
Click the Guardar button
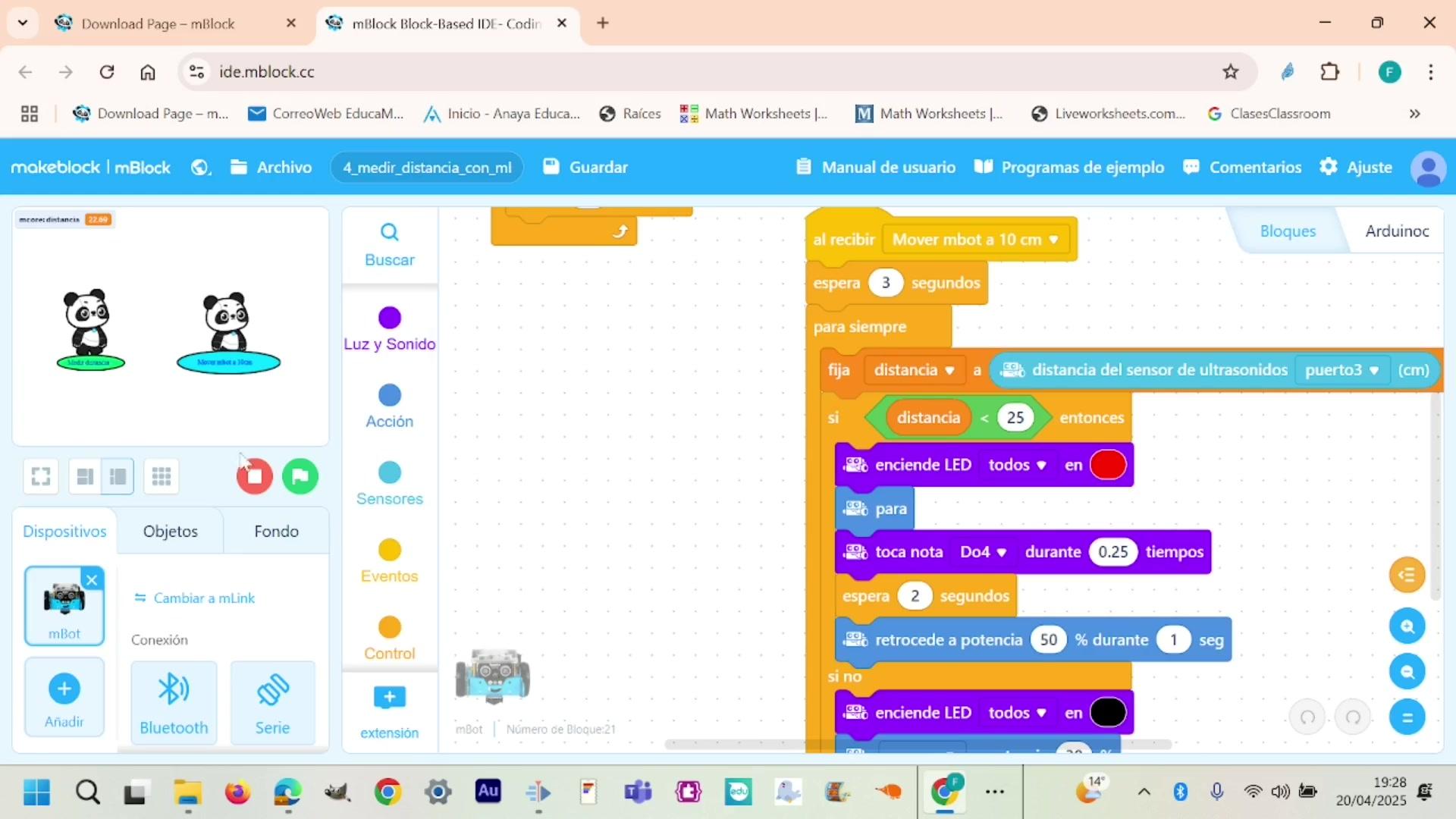tap(585, 167)
